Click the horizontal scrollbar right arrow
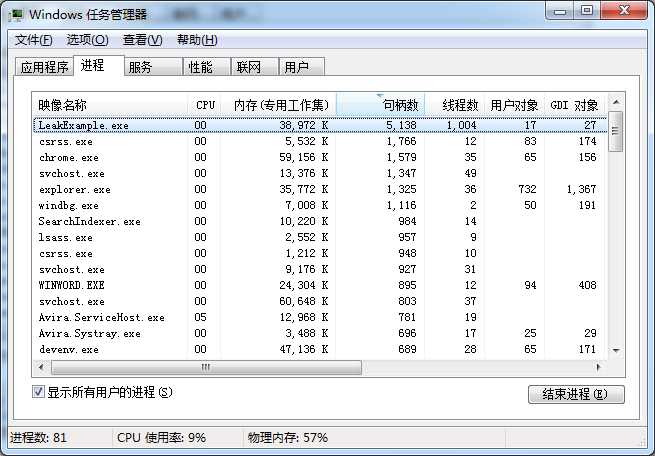 pos(598,367)
